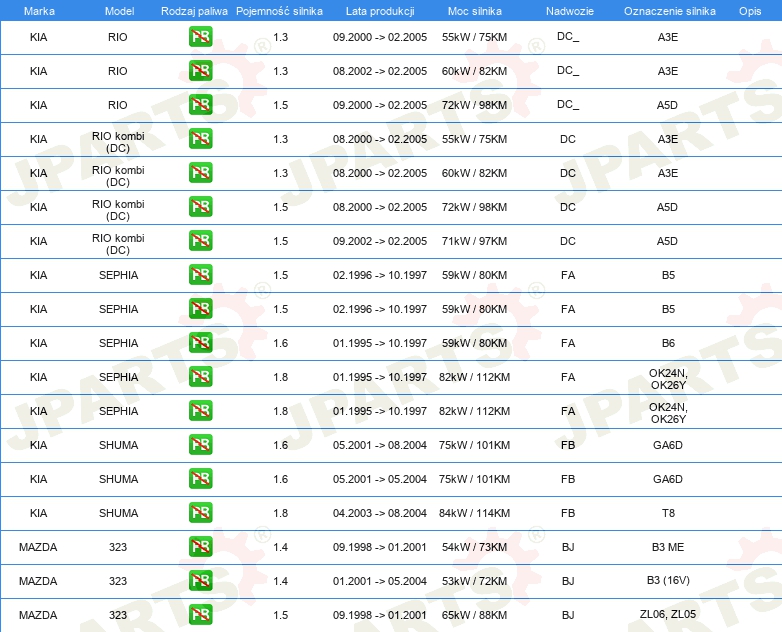
Task: Click fuel icon in SEPHIA 1.6 B6 row
Action: [200, 343]
